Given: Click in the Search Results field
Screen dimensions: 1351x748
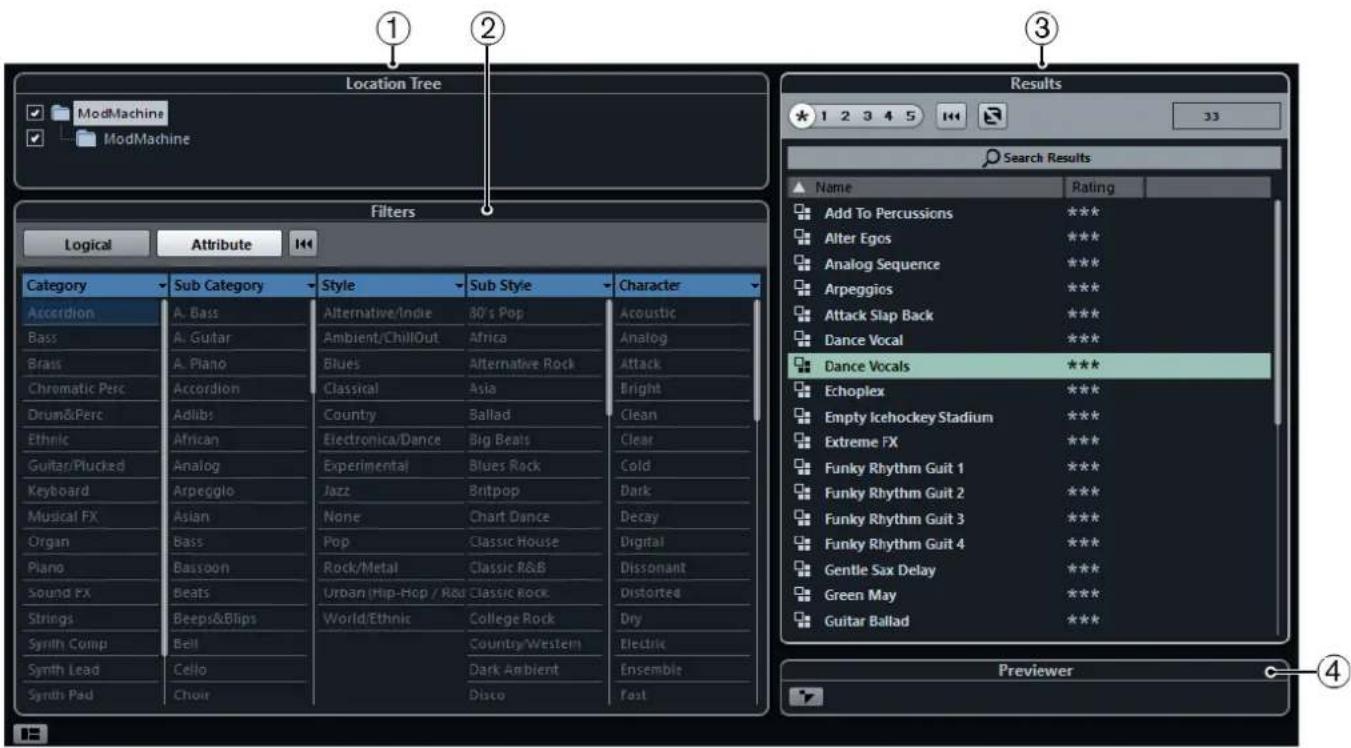Looking at the screenshot, I should click(x=1034, y=158).
